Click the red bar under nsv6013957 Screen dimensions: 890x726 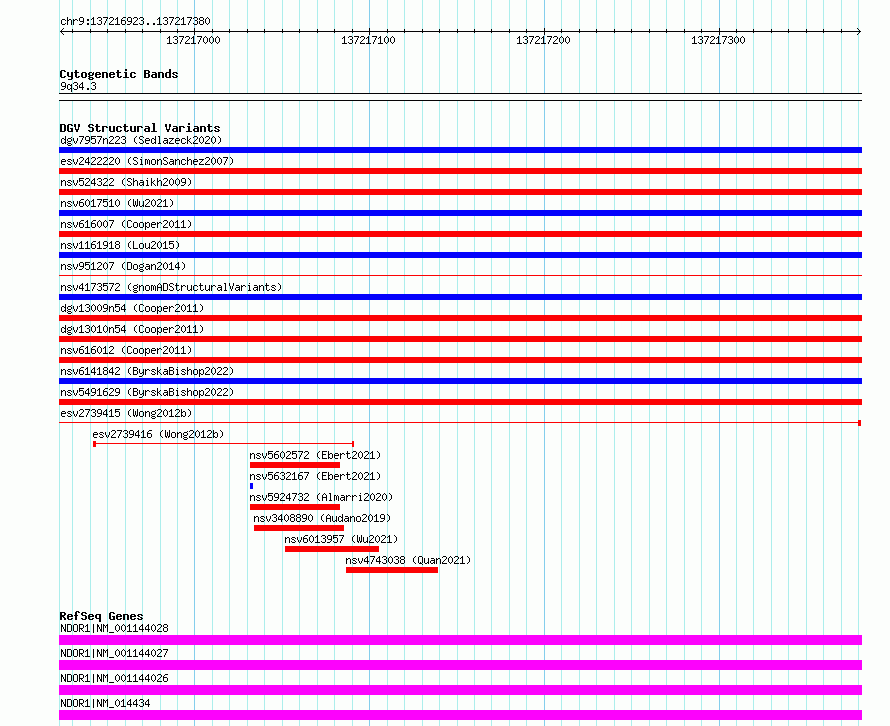331,549
